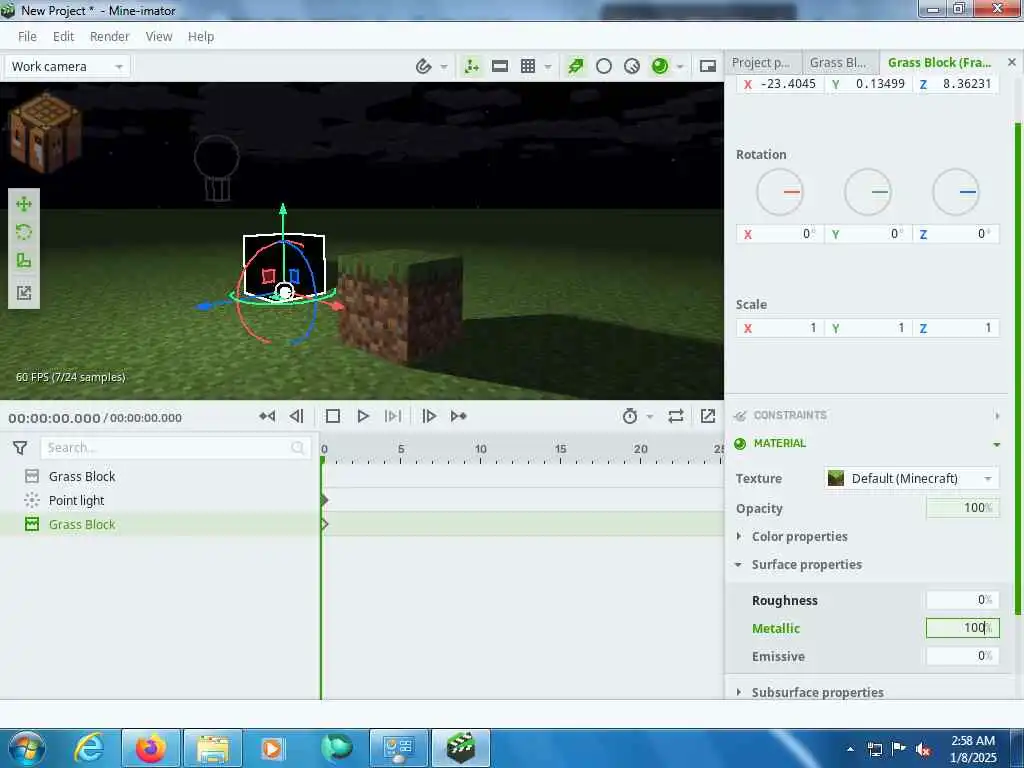Step back one frame
Image resolution: width=1024 pixels, height=768 pixels.
297,416
